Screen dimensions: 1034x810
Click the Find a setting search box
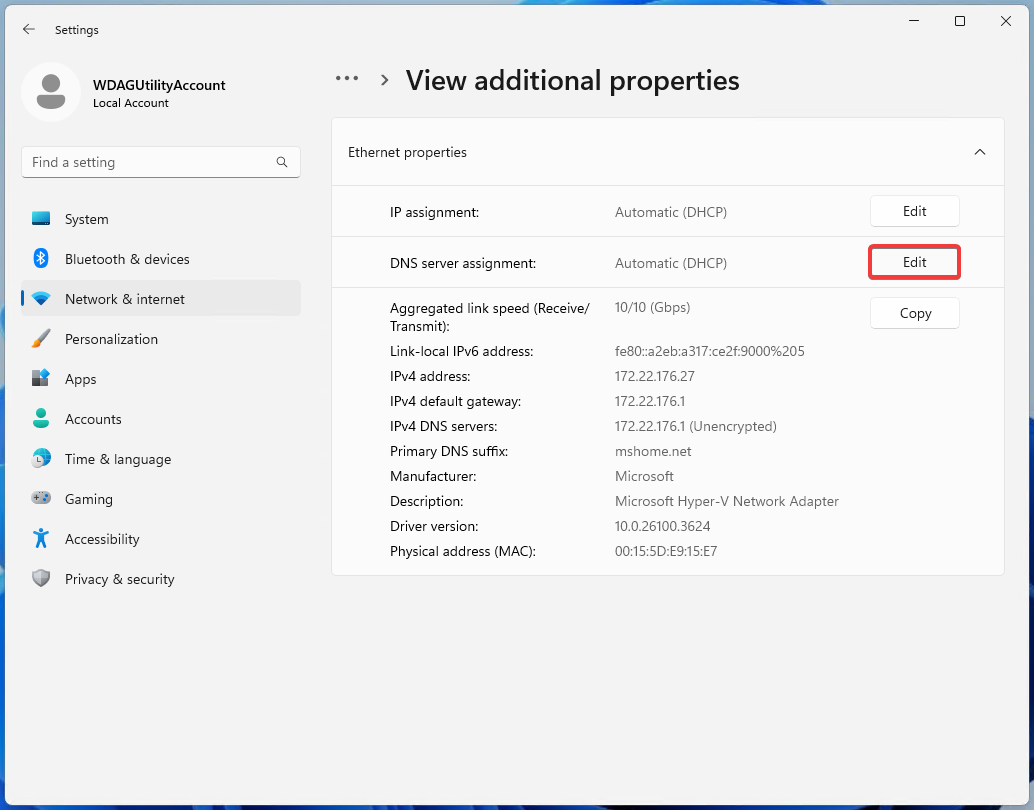pyautogui.click(x=150, y=162)
